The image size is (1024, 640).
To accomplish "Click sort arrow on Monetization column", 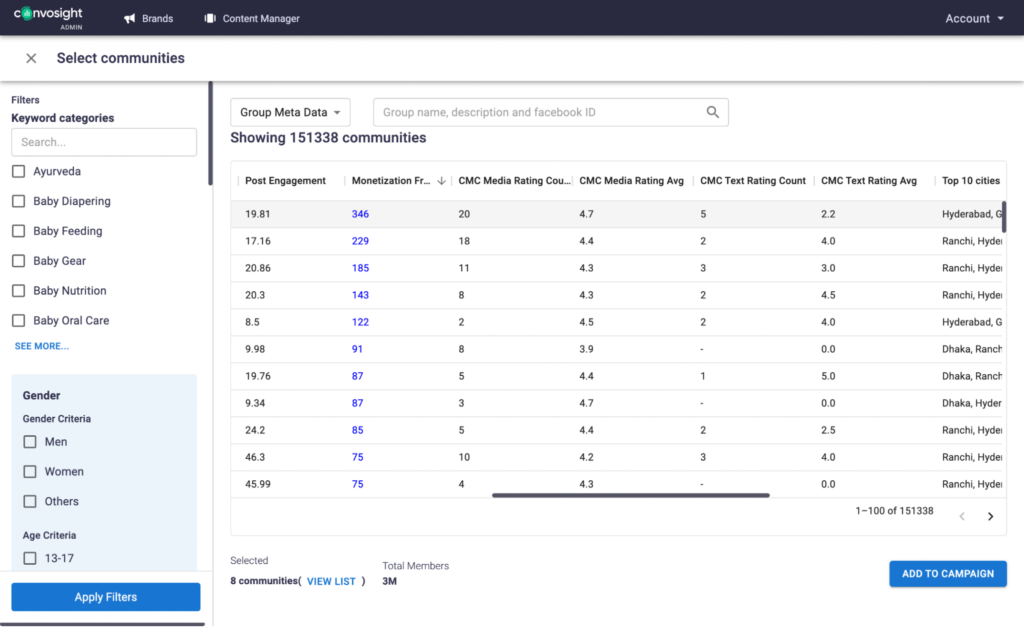I will click(x=442, y=181).
